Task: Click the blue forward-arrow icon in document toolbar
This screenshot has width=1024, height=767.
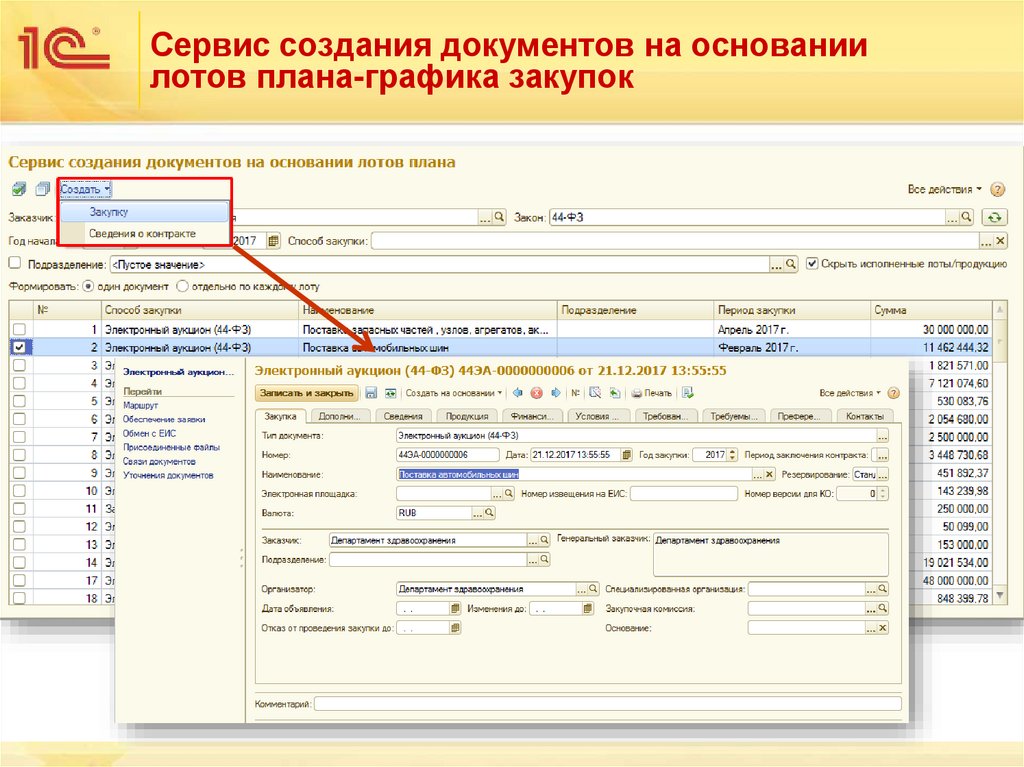Action: pos(556,392)
